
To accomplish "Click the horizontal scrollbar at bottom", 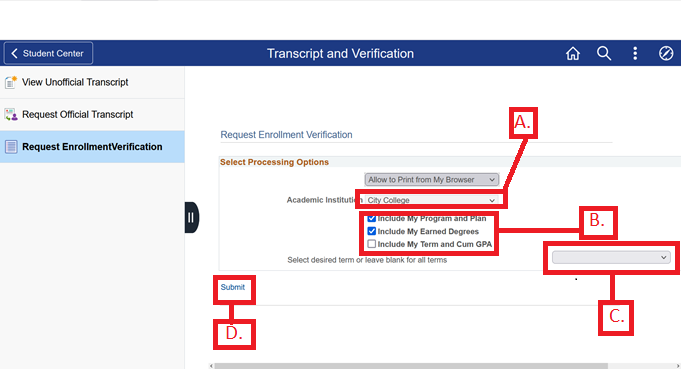I will 411,366.
